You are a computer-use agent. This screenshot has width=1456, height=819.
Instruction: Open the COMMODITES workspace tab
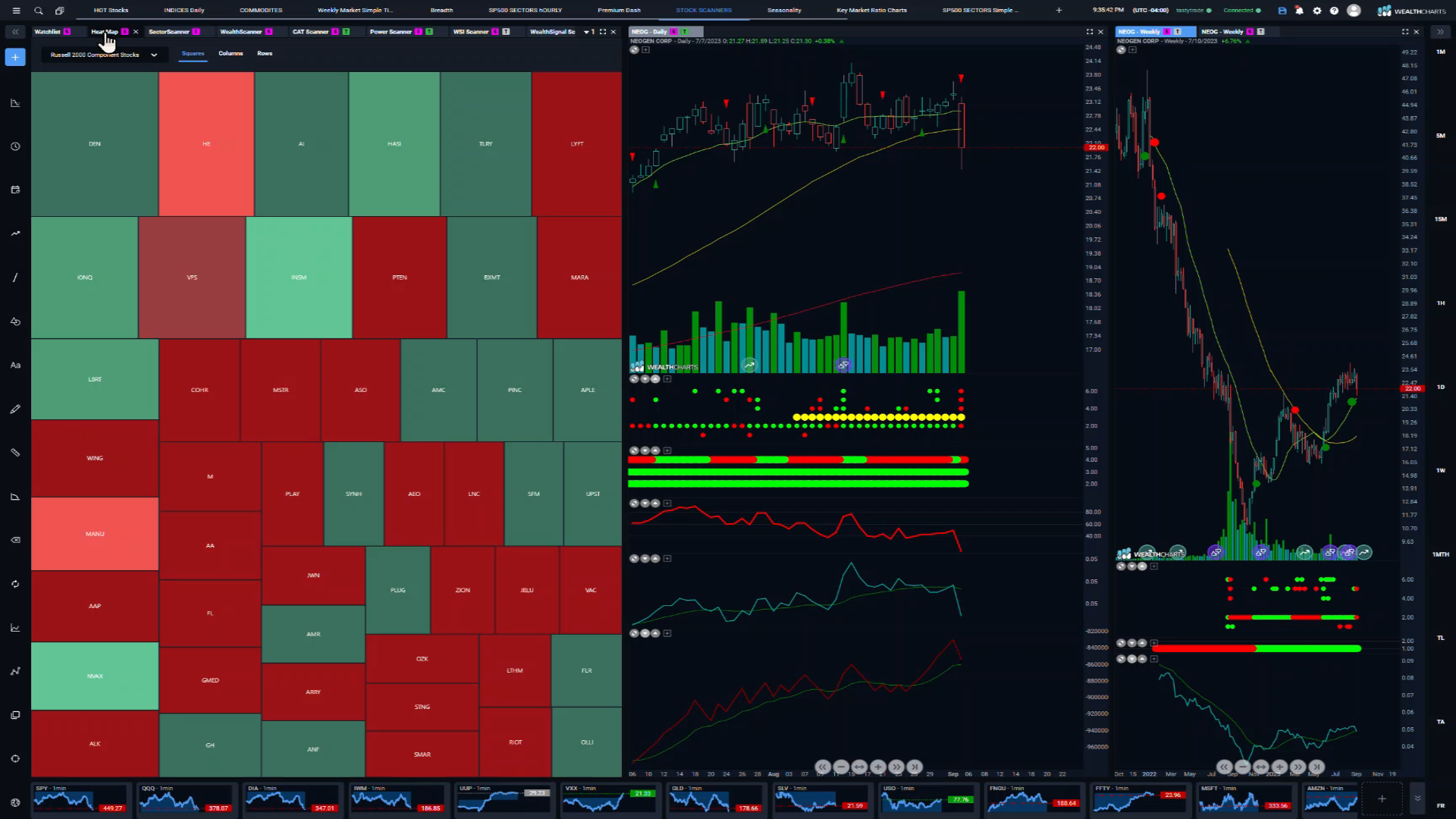(x=261, y=11)
